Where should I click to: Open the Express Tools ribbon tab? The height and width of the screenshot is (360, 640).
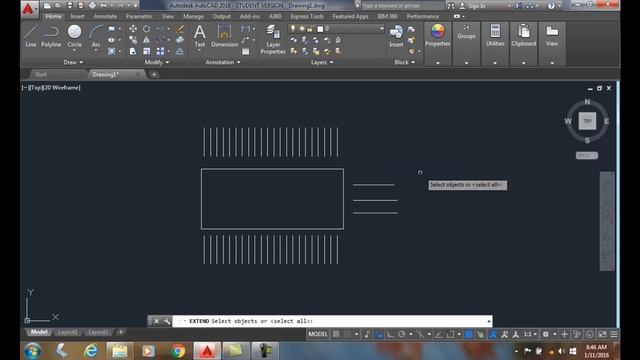pos(307,16)
